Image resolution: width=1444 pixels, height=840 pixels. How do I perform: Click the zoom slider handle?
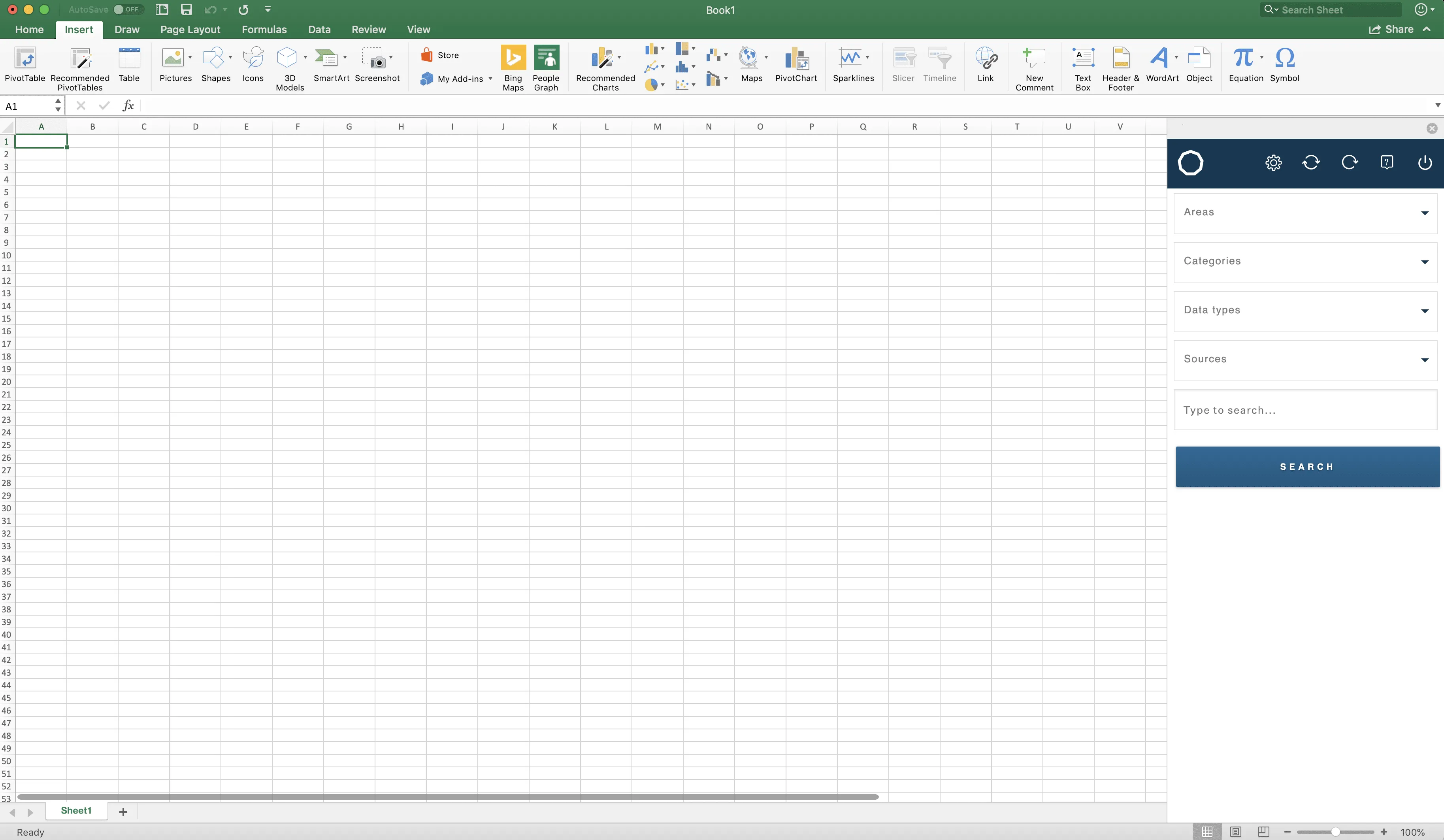pyautogui.click(x=1335, y=831)
